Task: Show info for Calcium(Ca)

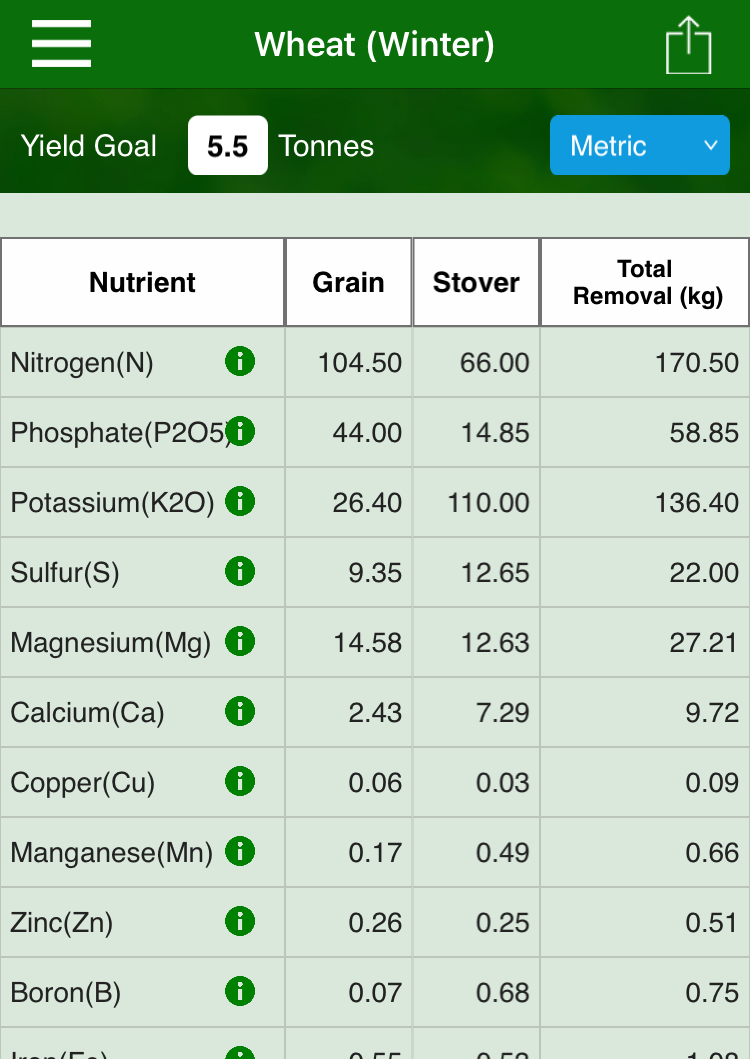Action: click(240, 712)
